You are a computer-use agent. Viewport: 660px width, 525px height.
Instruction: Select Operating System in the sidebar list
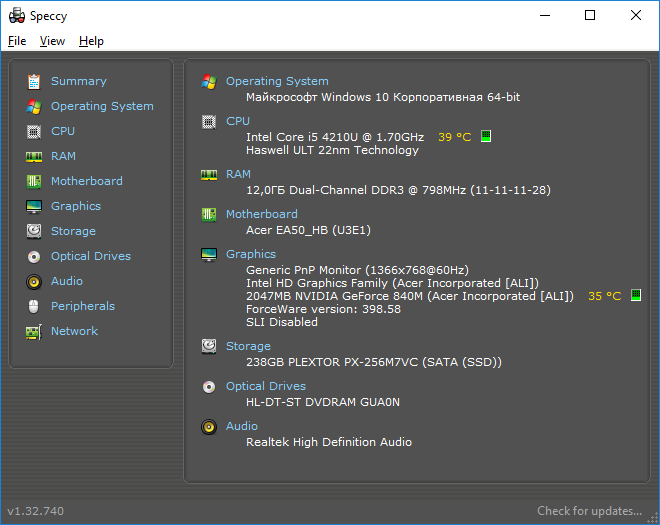click(x=102, y=106)
